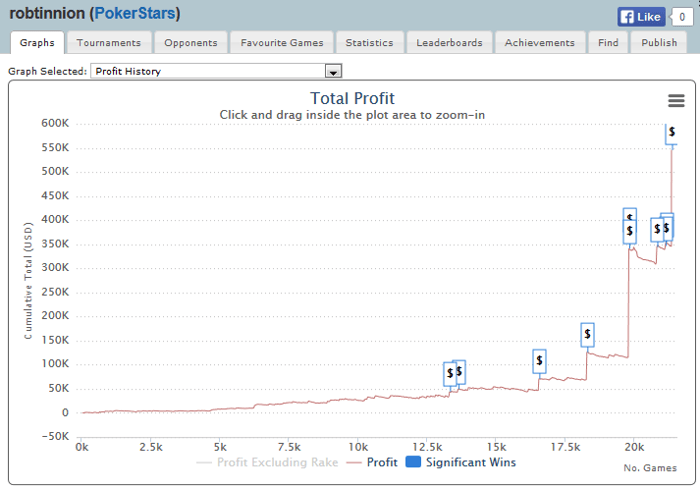Image resolution: width=700 pixels, height=488 pixels.
Task: Click the significant win marker near 16.5k games
Action: tap(539, 361)
